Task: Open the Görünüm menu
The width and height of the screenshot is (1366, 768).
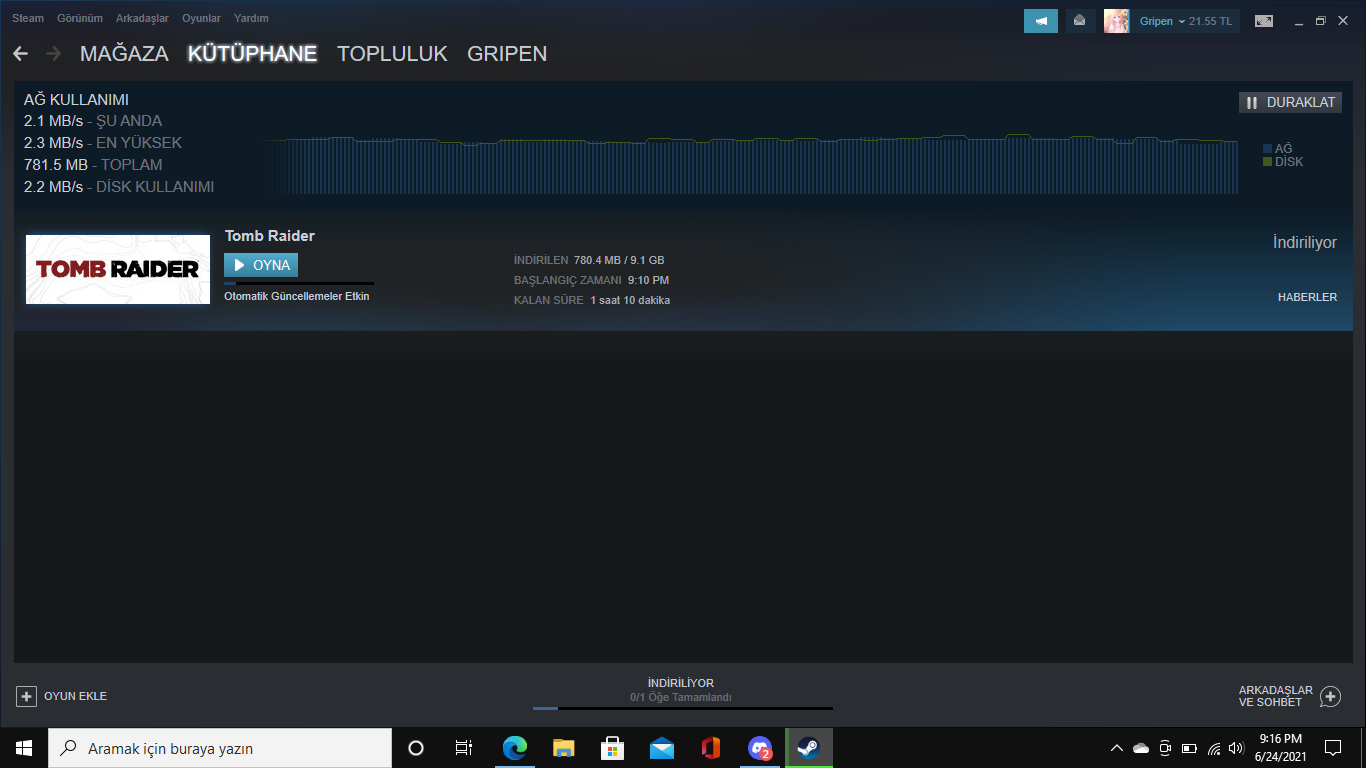Action: pos(80,18)
